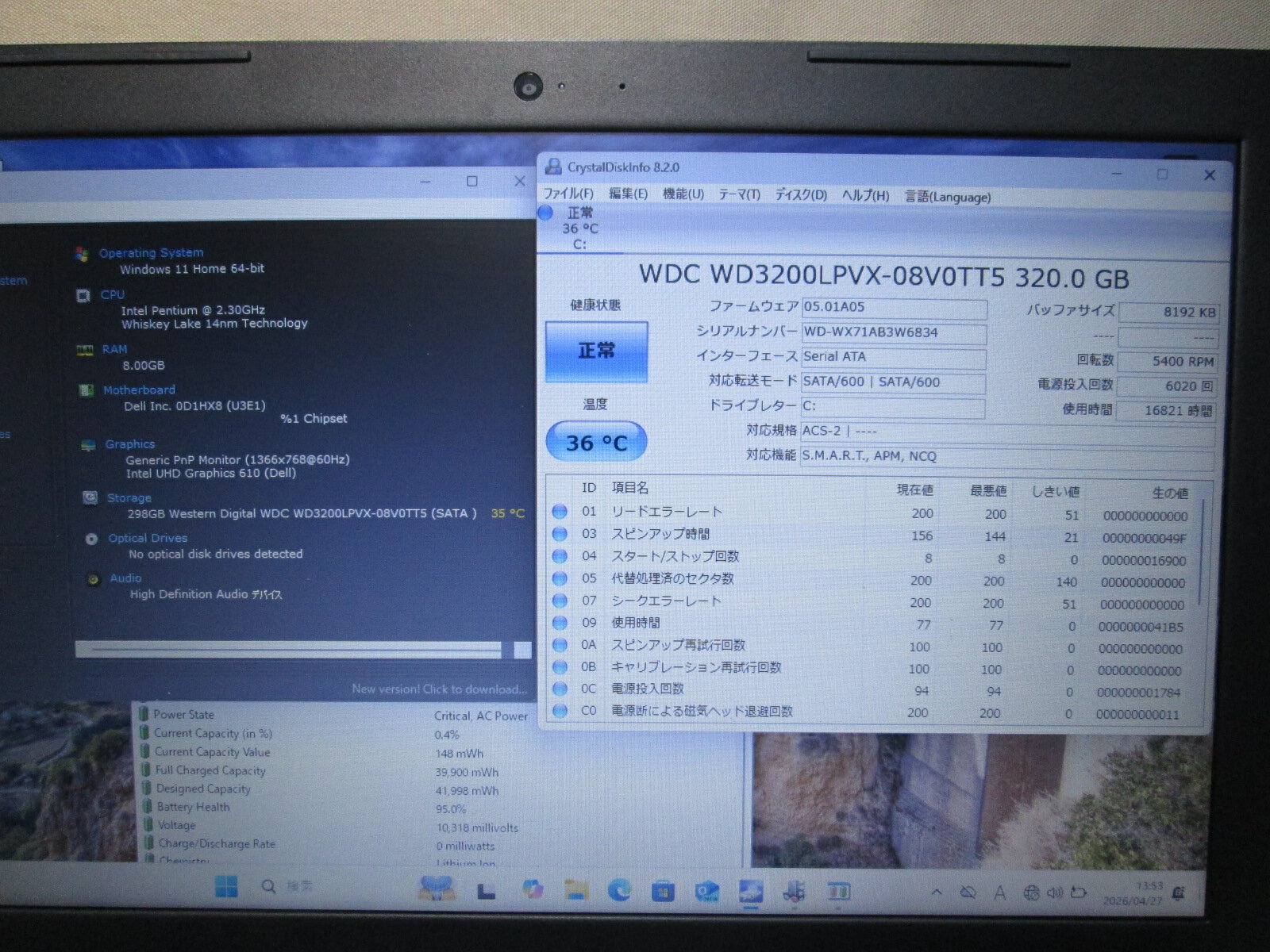The height and width of the screenshot is (952, 1270).
Task: Show hidden system tray icons
Action: [x=937, y=892]
